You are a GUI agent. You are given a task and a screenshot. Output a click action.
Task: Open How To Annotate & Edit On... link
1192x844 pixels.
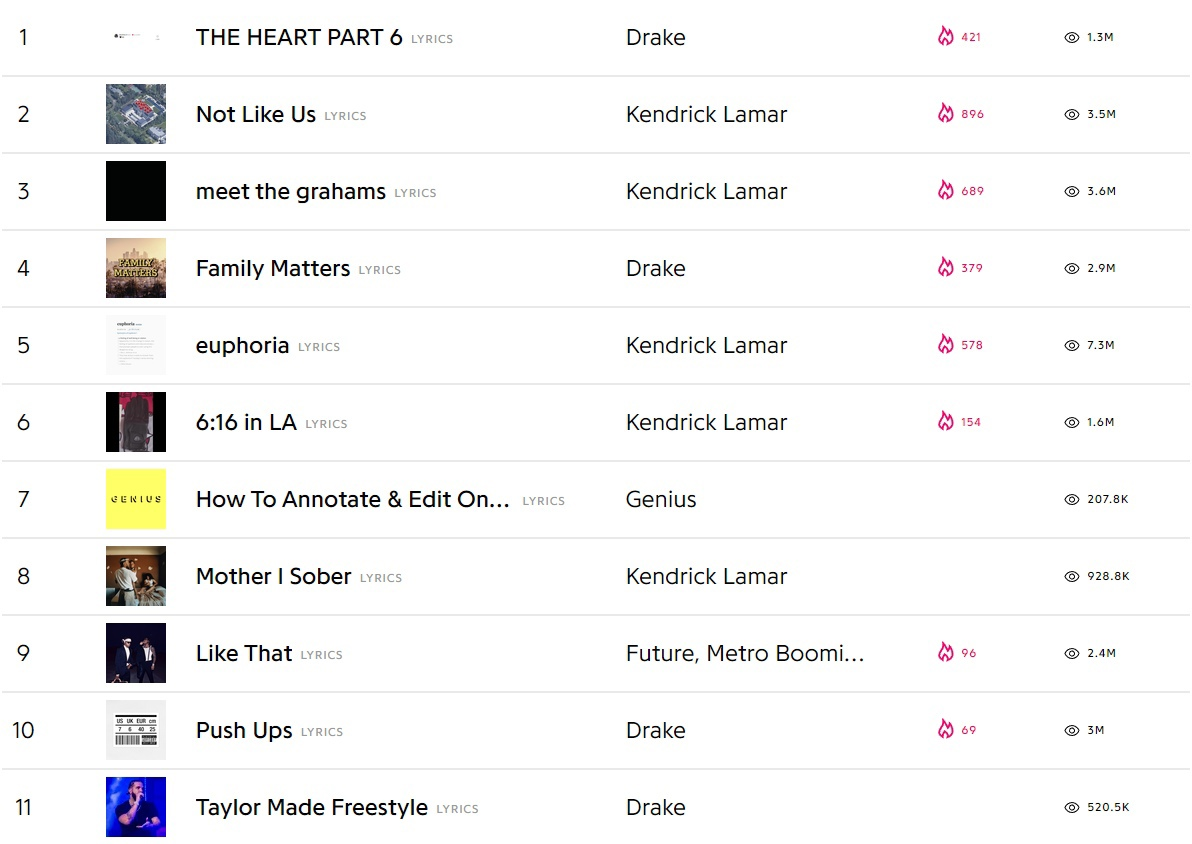pyautogui.click(x=353, y=500)
